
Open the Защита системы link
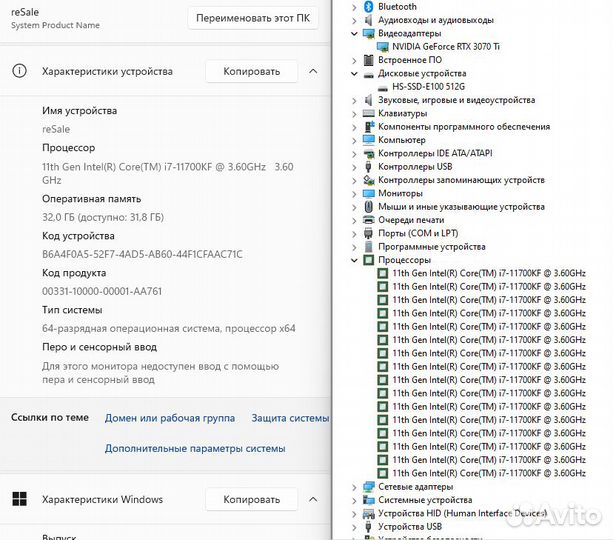[x=290, y=418]
